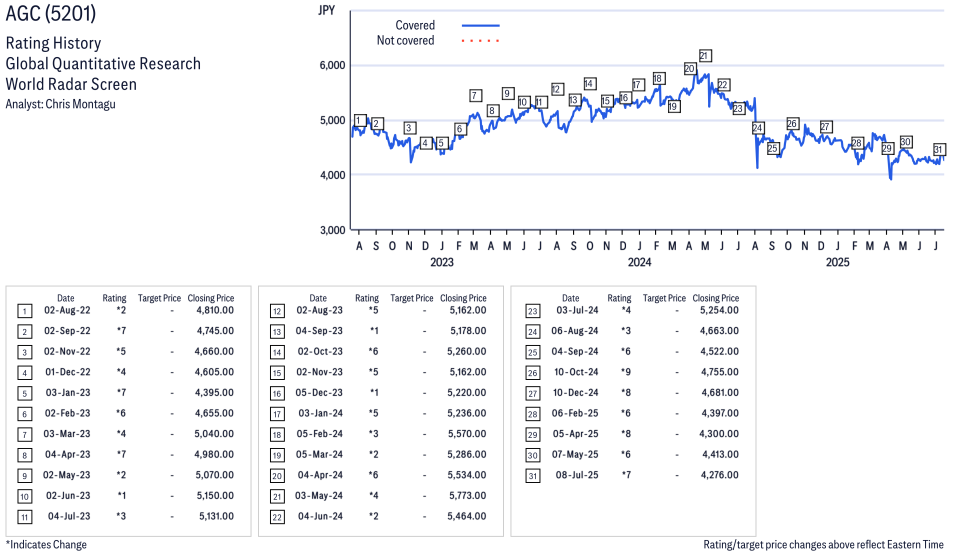Click closing price 4,395.00
The image size is (955, 551).
coord(214,393)
